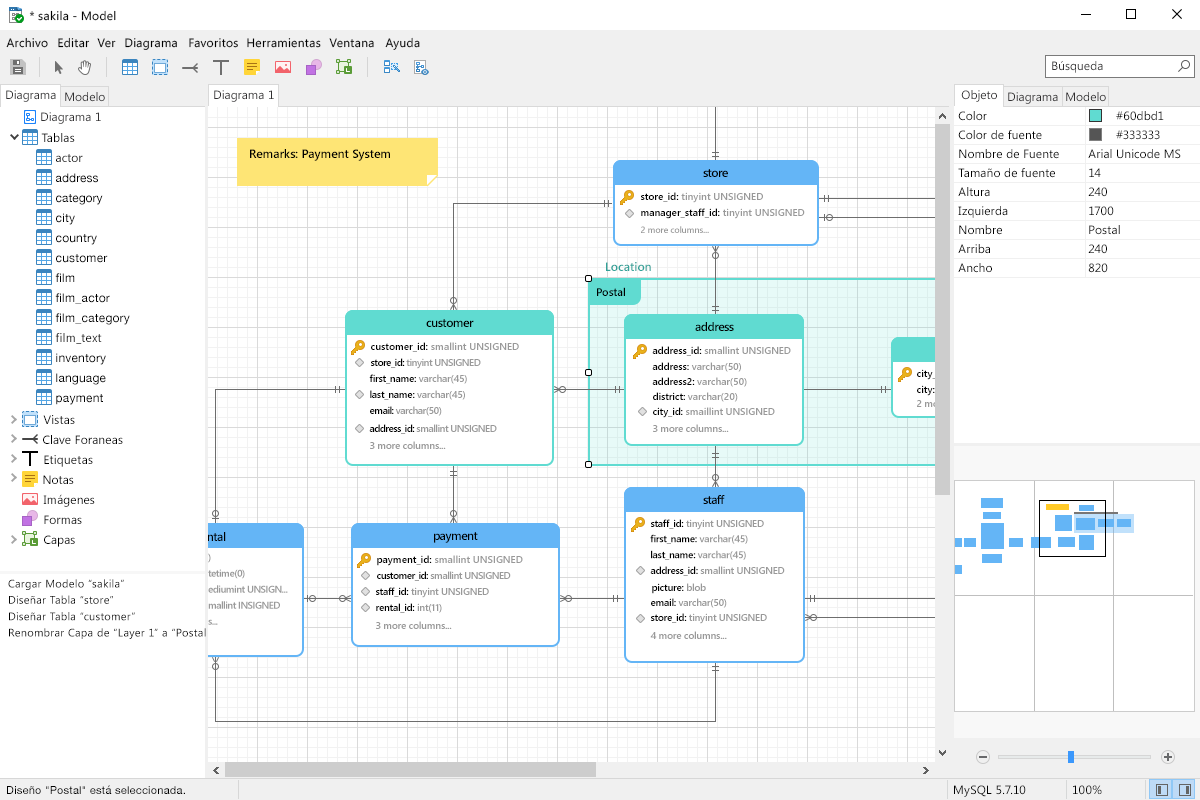Activate the Hand pan tool
The width and height of the screenshot is (1200, 800).
pos(86,66)
